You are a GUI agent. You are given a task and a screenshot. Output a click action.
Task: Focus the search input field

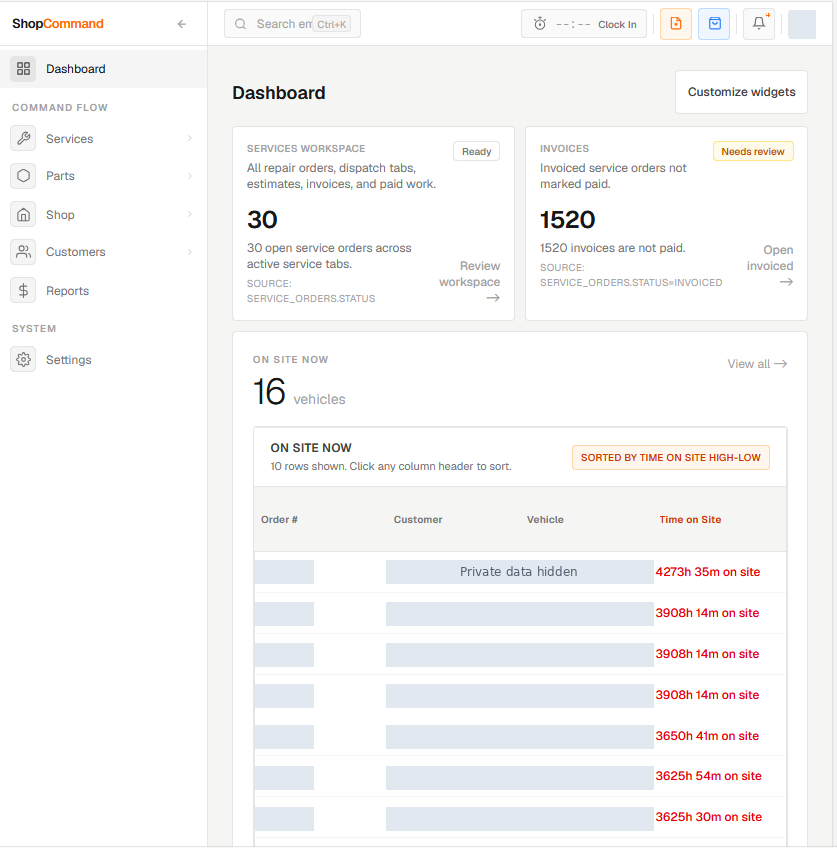[293, 24]
